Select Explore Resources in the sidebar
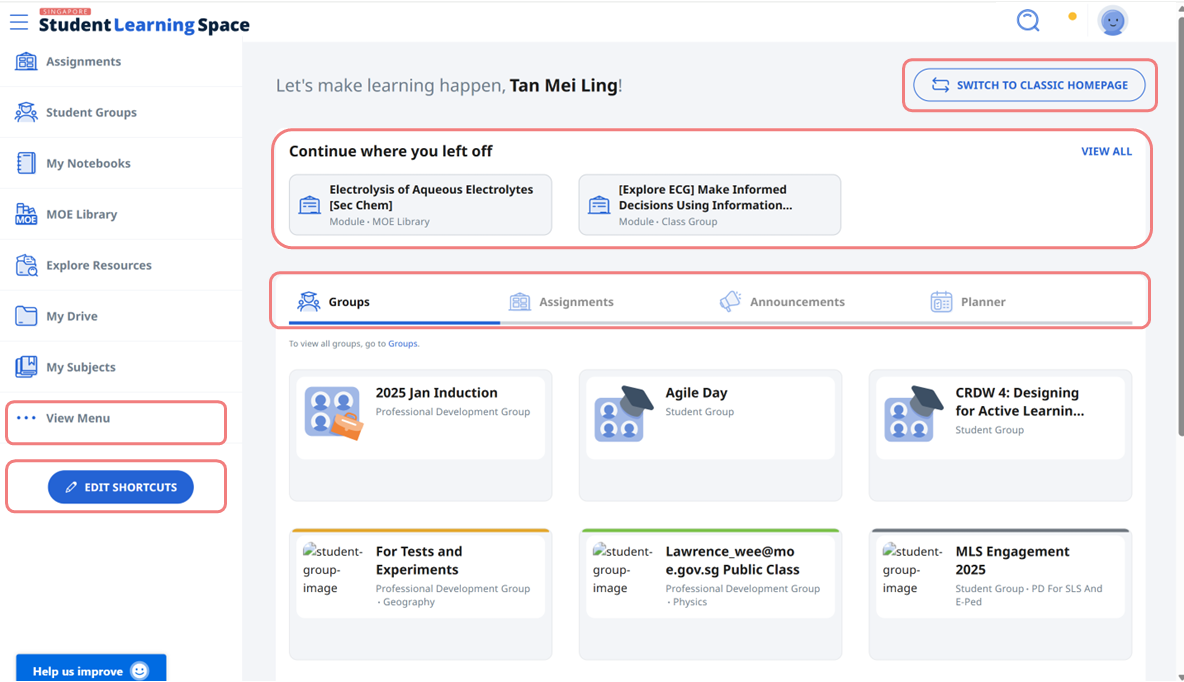Viewport: 1184px width, 682px height. tap(98, 266)
